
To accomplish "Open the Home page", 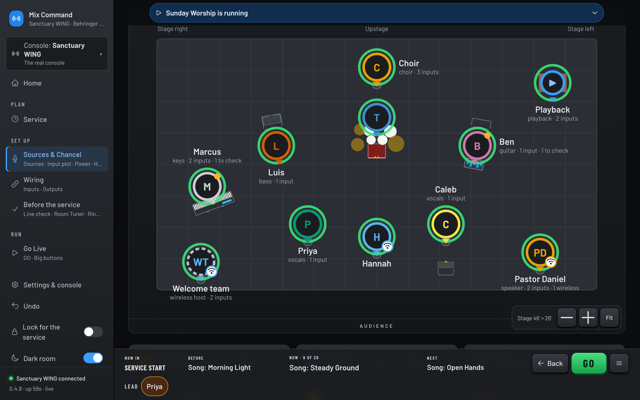I will pyautogui.click(x=57, y=83).
